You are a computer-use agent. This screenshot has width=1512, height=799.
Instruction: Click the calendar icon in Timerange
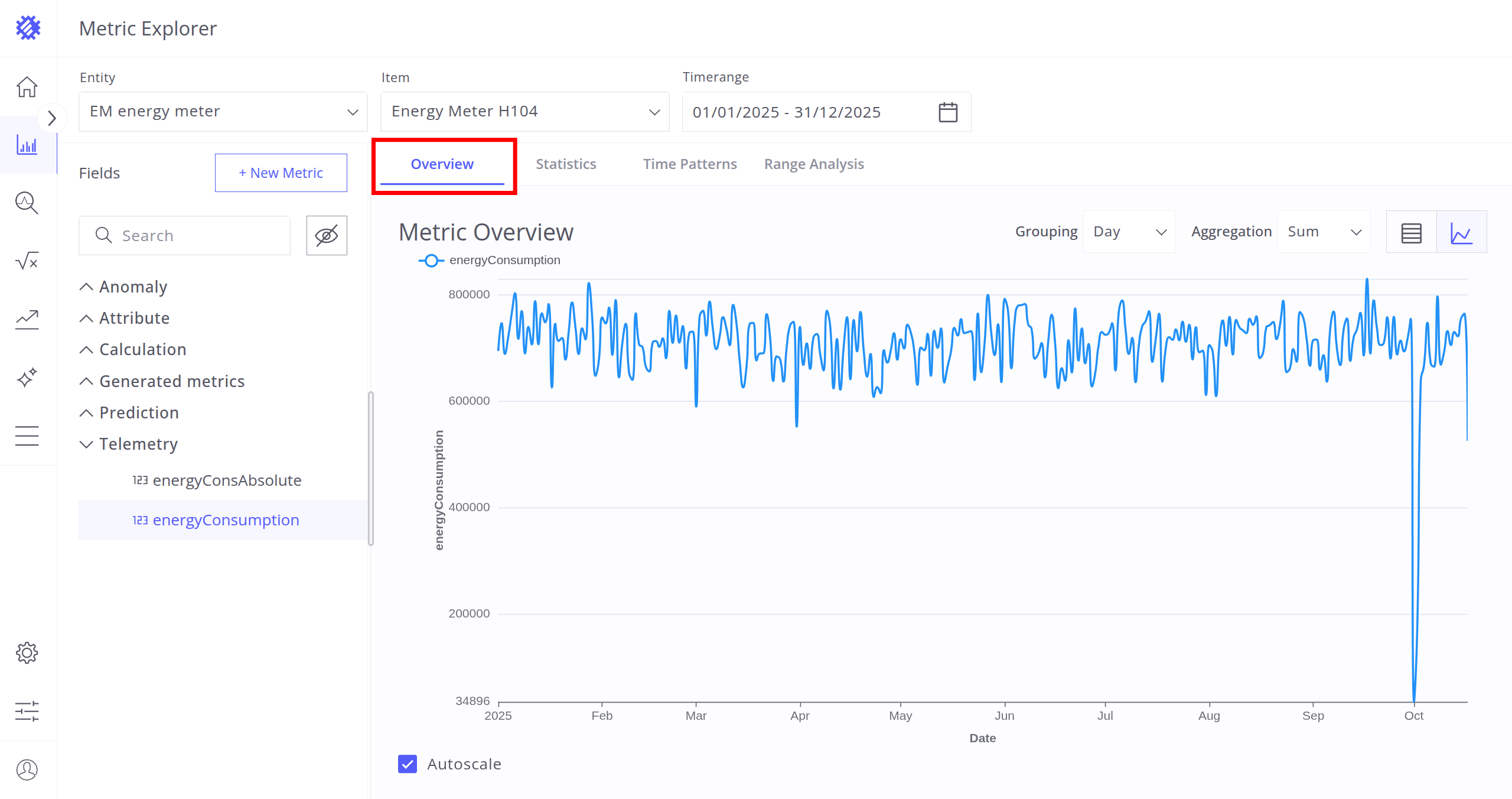click(x=947, y=112)
